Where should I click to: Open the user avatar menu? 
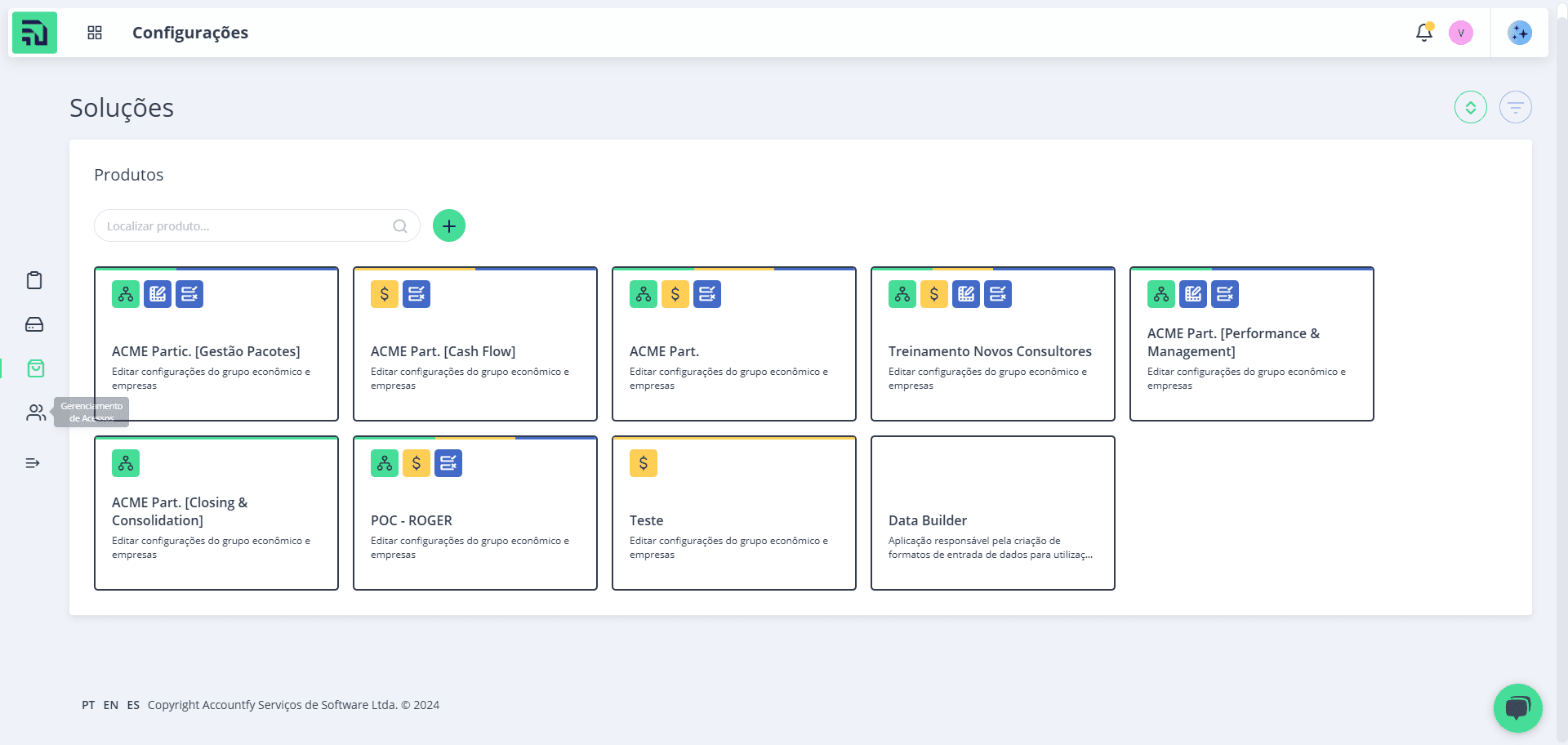[1461, 33]
